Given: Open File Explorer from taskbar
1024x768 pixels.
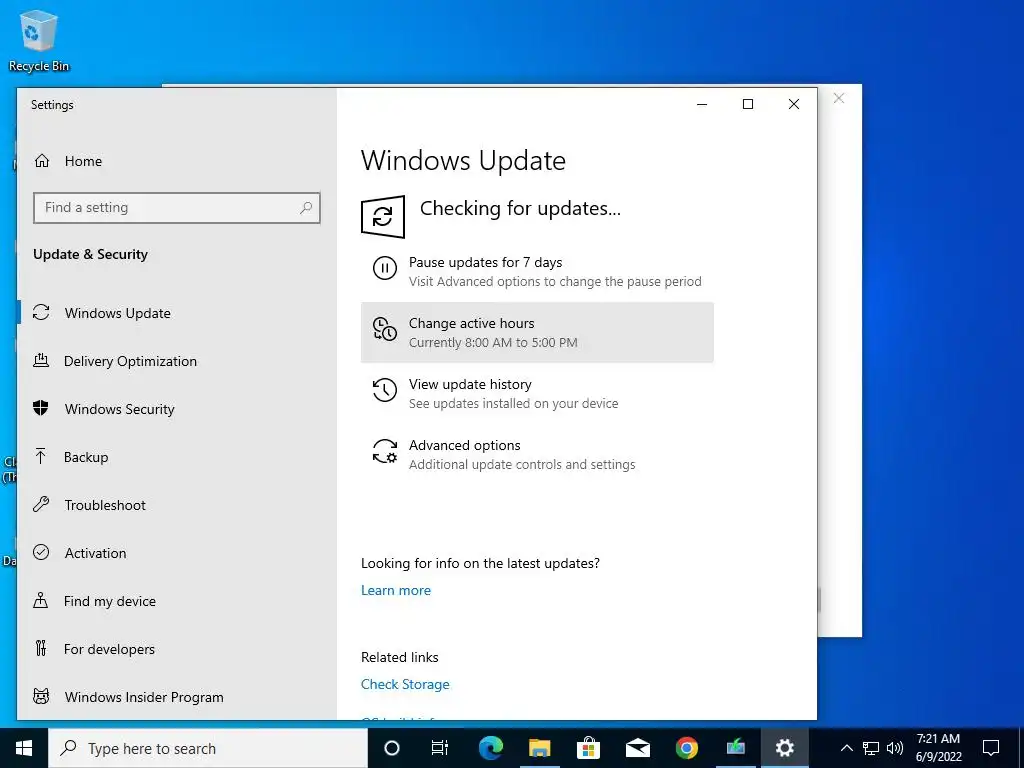Looking at the screenshot, I should 539,748.
